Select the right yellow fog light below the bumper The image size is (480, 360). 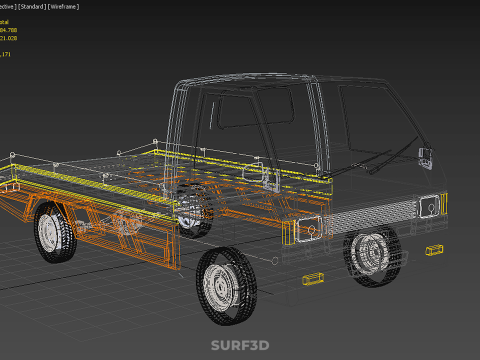coord(434,250)
